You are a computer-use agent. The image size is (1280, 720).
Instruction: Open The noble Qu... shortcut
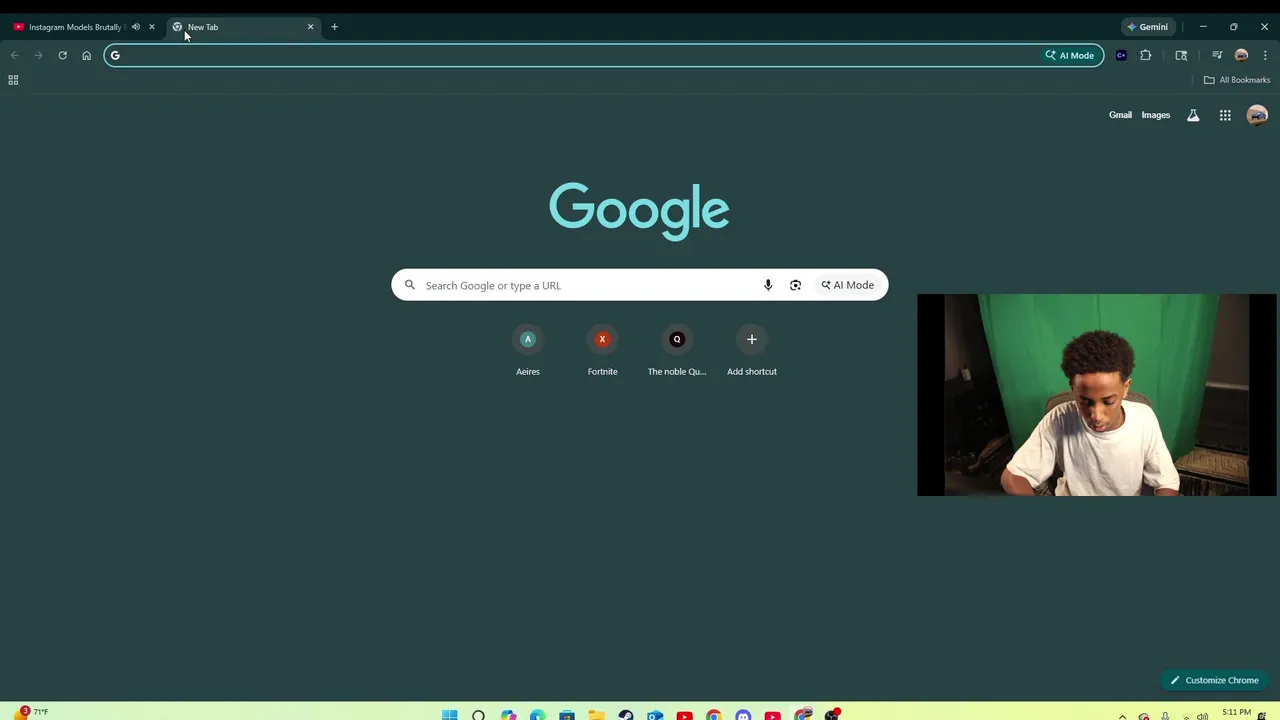tap(677, 352)
